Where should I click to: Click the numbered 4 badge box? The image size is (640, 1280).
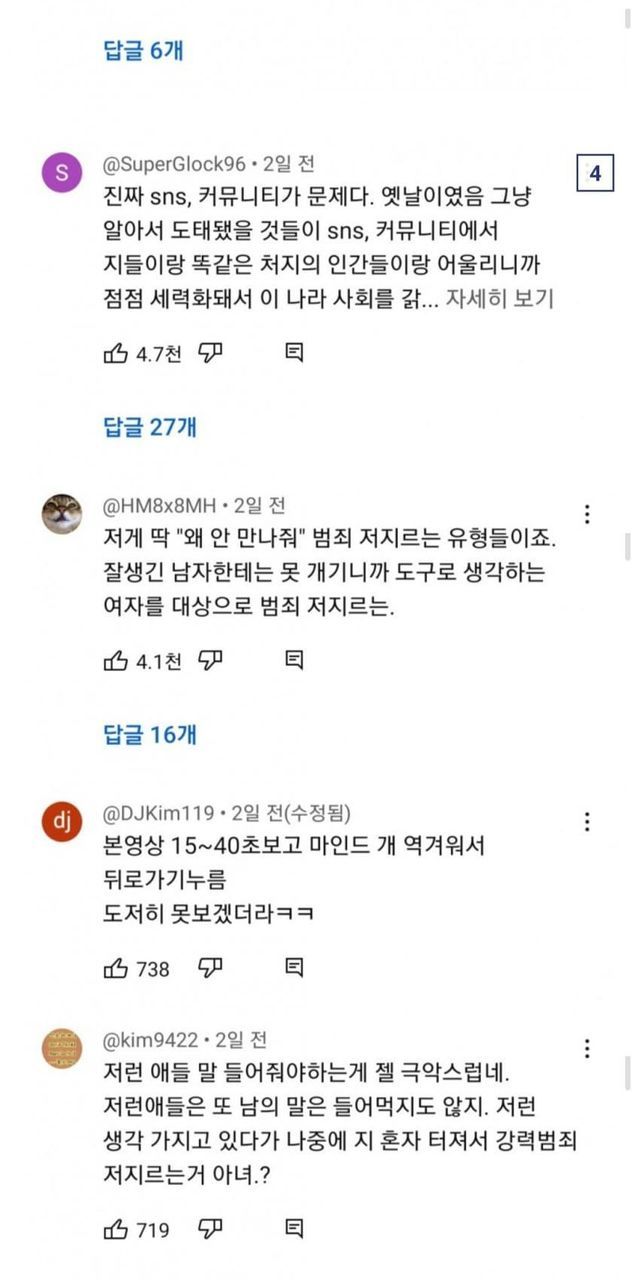point(594,174)
